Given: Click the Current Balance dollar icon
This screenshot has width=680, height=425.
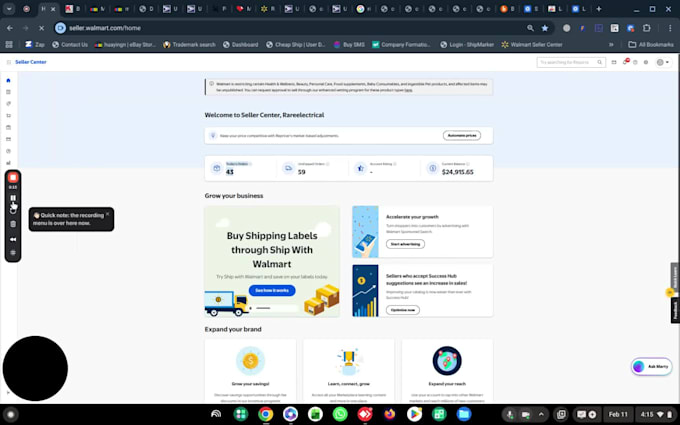Looking at the screenshot, I should point(432,168).
